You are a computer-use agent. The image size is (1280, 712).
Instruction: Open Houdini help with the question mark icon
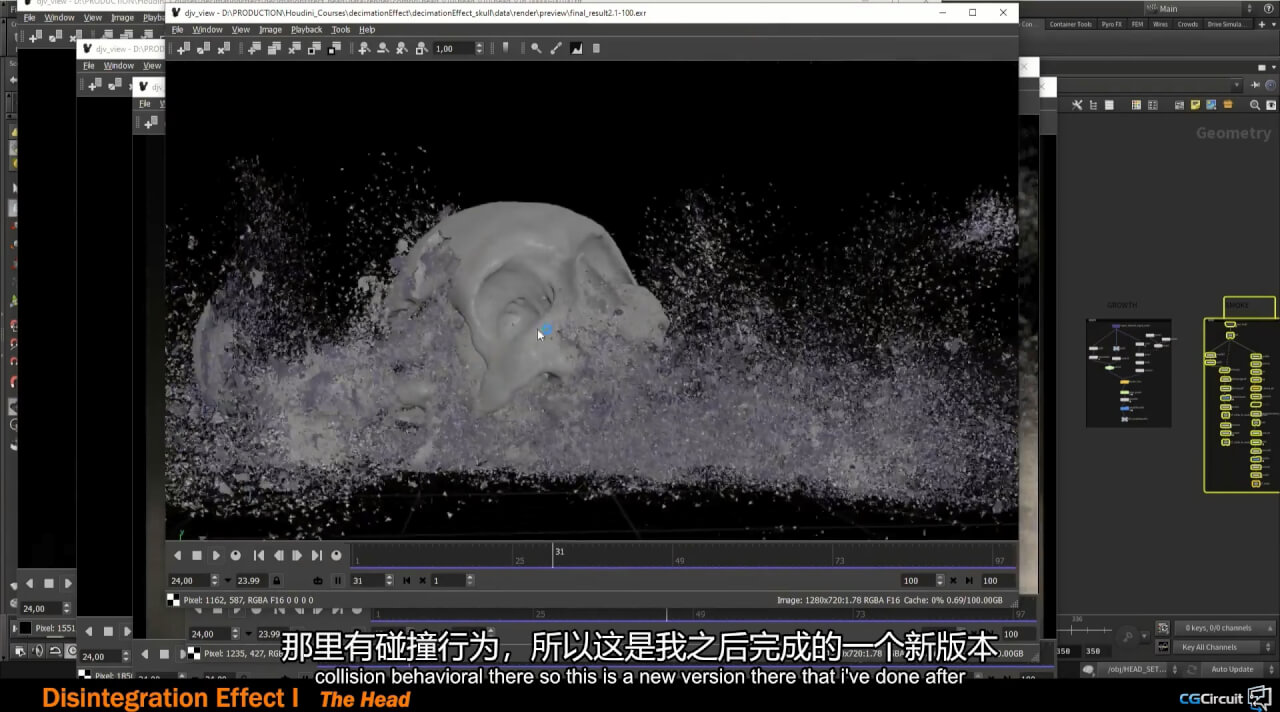coord(1269,8)
